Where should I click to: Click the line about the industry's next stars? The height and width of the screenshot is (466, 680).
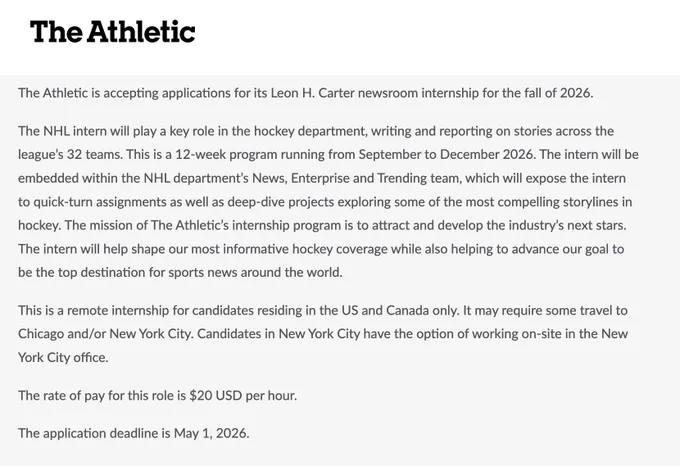322,225
